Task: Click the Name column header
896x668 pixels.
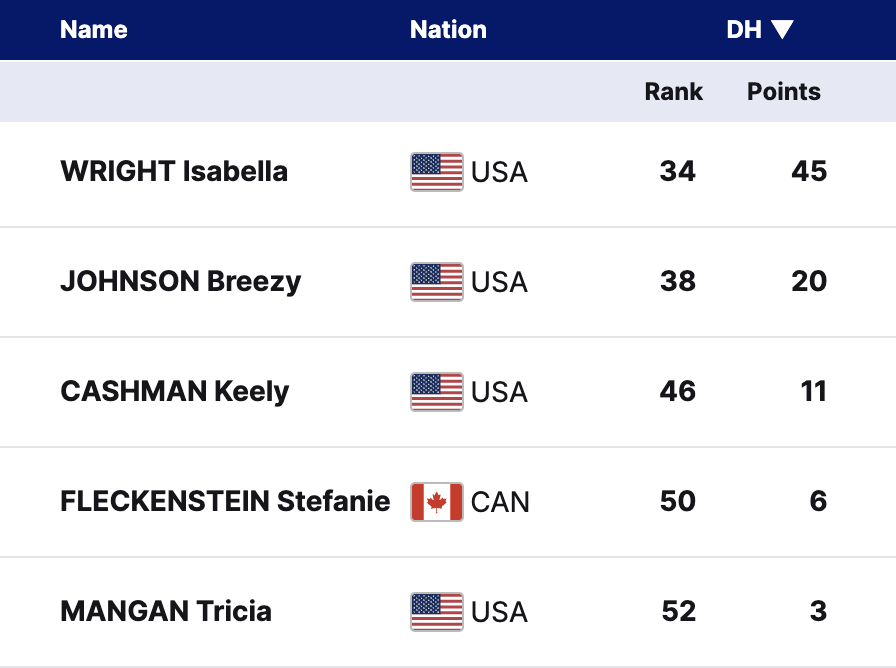Action: (x=94, y=30)
